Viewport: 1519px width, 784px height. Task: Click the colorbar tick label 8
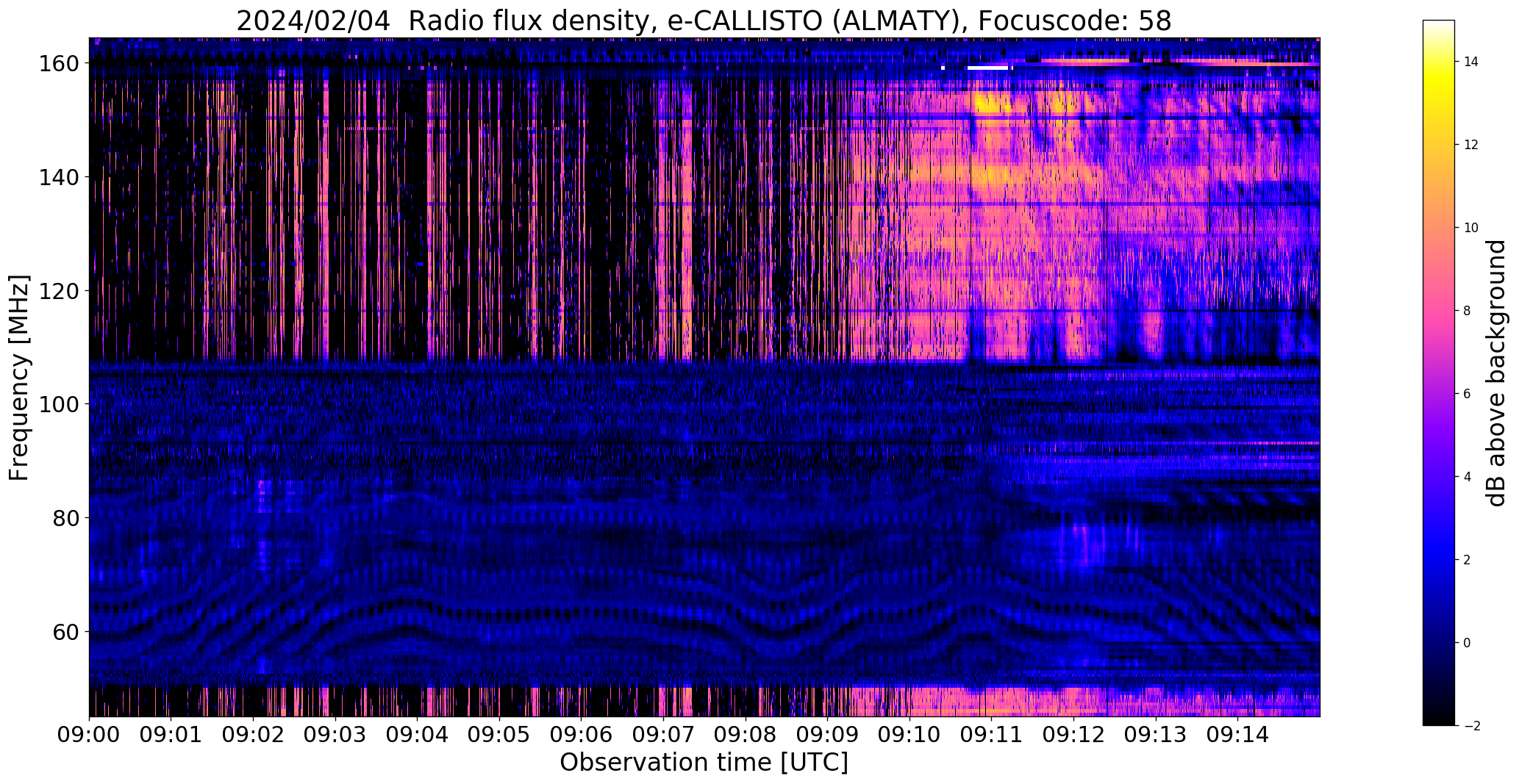tap(1467, 311)
